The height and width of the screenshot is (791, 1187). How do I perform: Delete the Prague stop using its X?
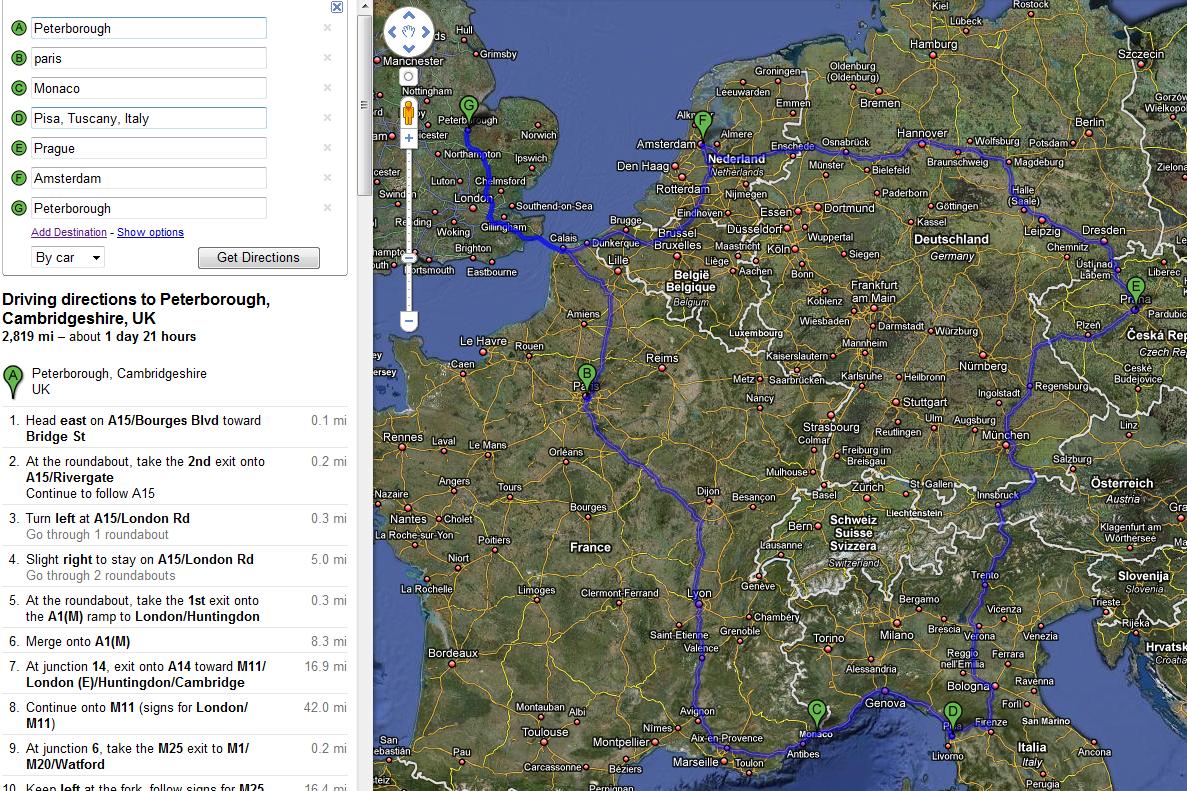pyautogui.click(x=327, y=148)
